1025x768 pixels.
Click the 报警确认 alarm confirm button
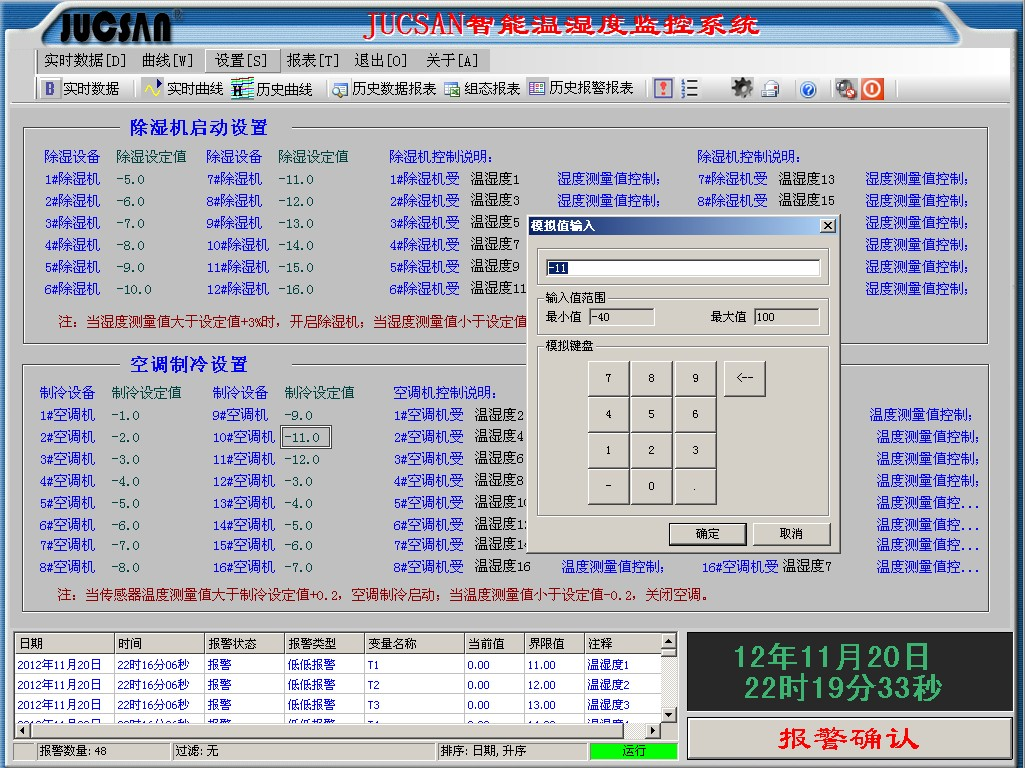[x=849, y=739]
